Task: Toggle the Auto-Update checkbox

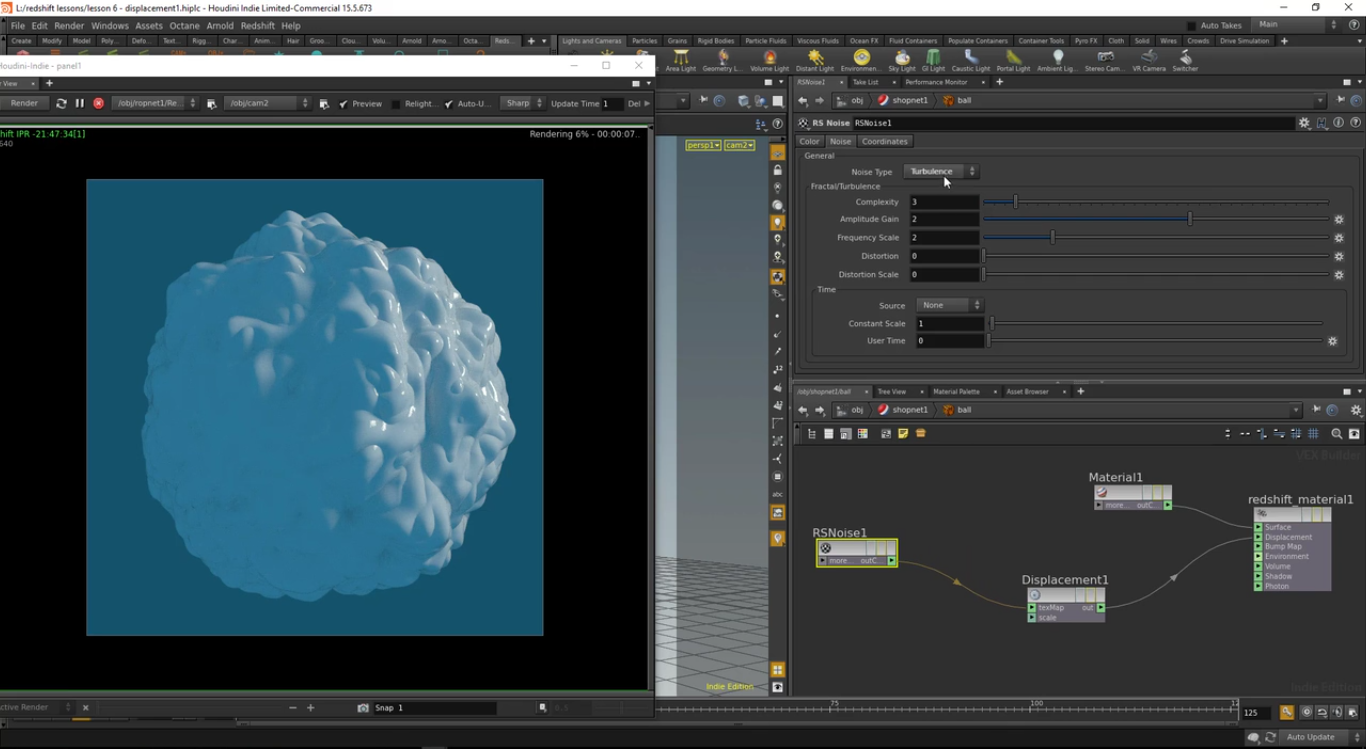Action: tap(449, 104)
